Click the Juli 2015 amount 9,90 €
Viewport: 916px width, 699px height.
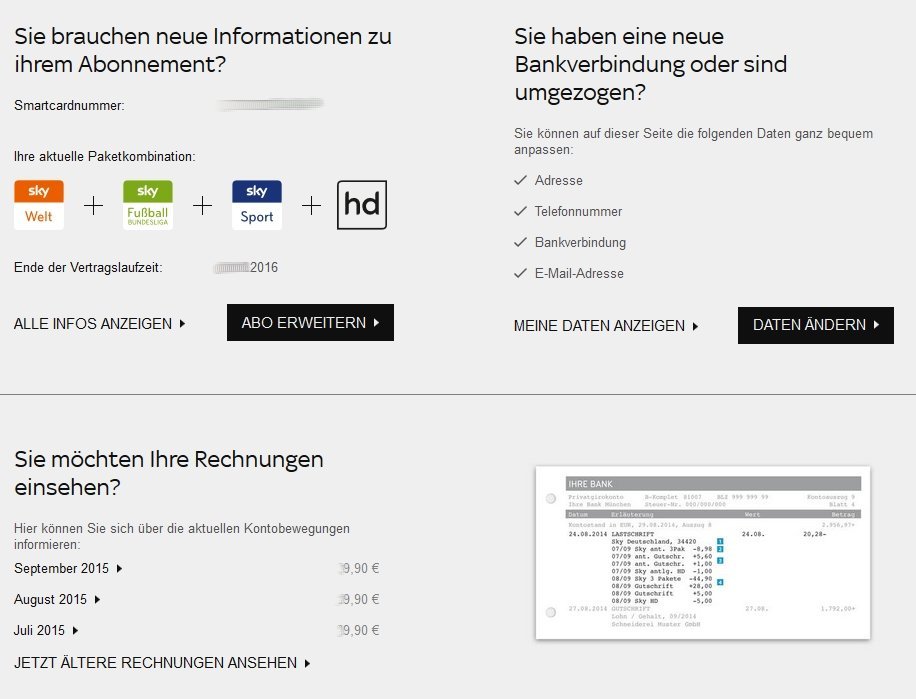359,630
